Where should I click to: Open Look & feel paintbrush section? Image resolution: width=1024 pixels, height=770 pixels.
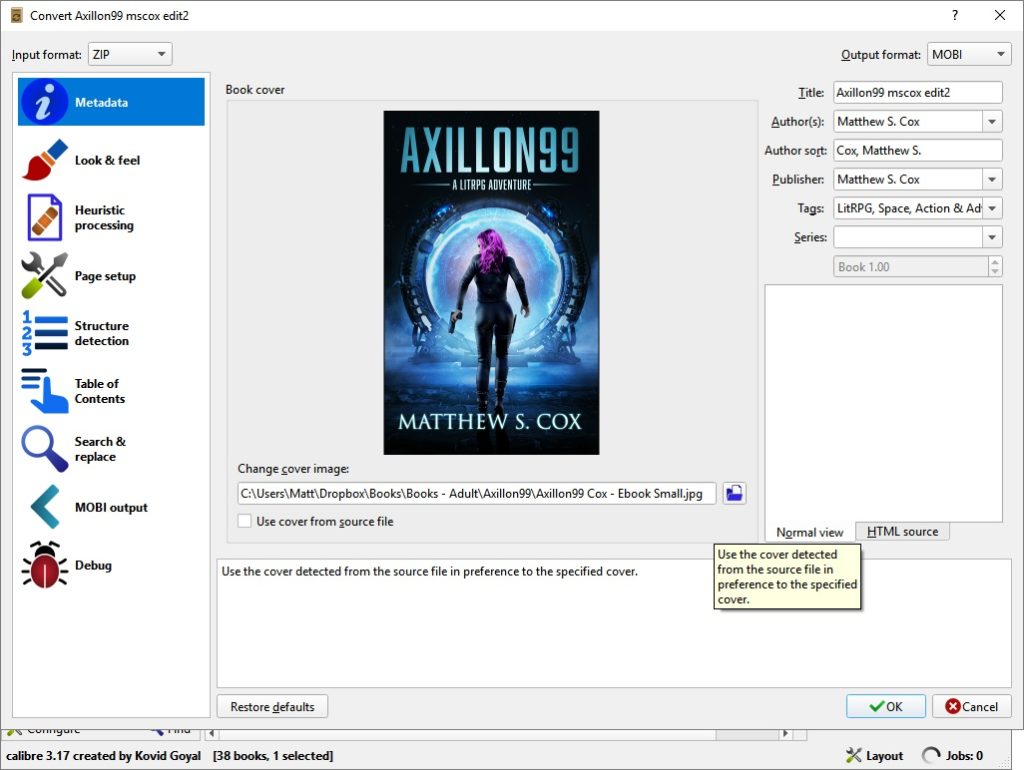point(111,160)
